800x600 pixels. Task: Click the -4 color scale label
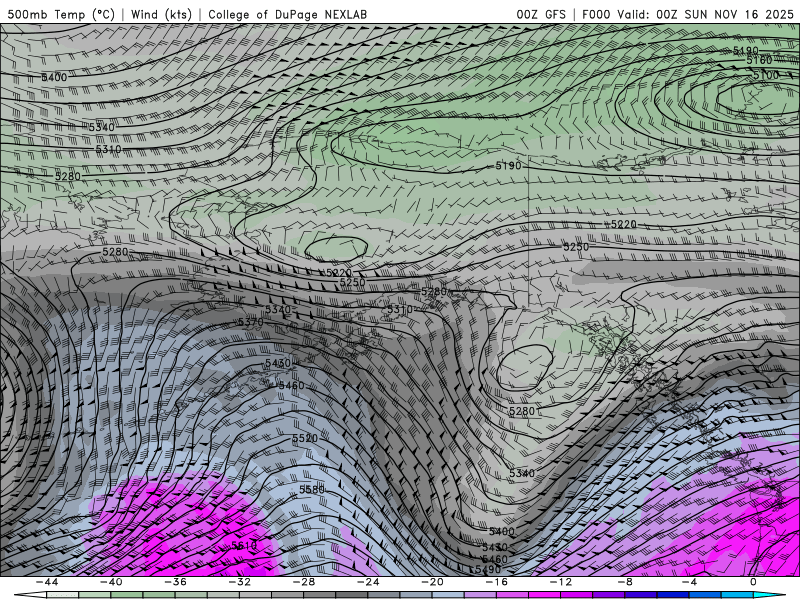(689, 582)
